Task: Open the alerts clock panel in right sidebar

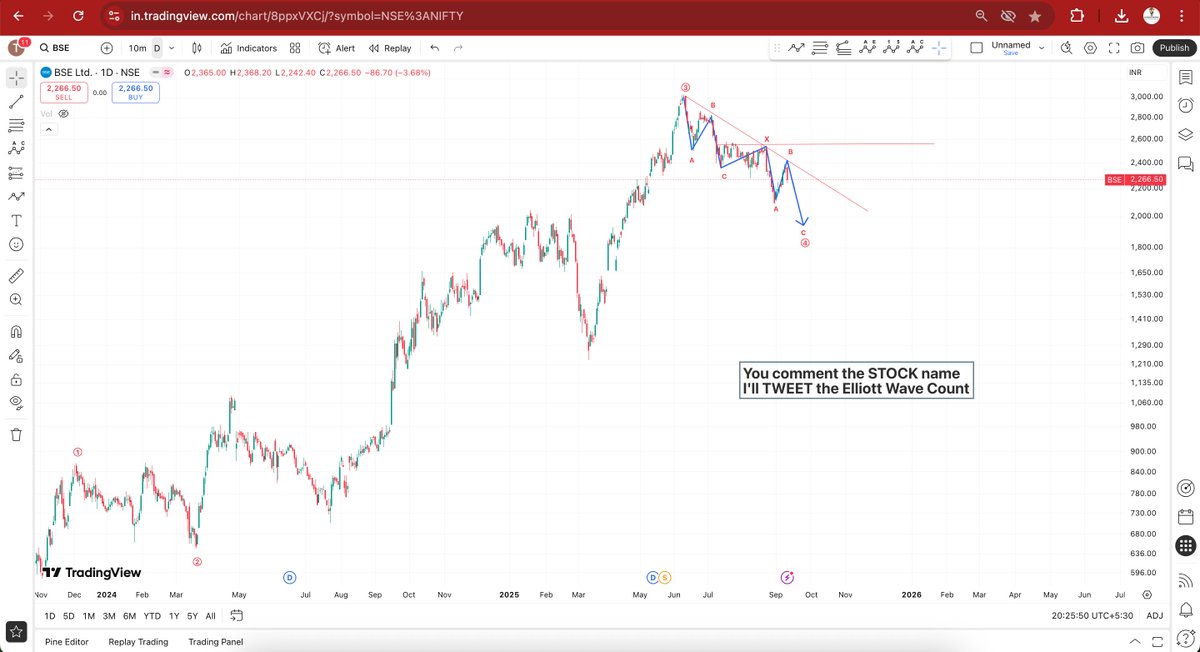Action: coord(1185,105)
